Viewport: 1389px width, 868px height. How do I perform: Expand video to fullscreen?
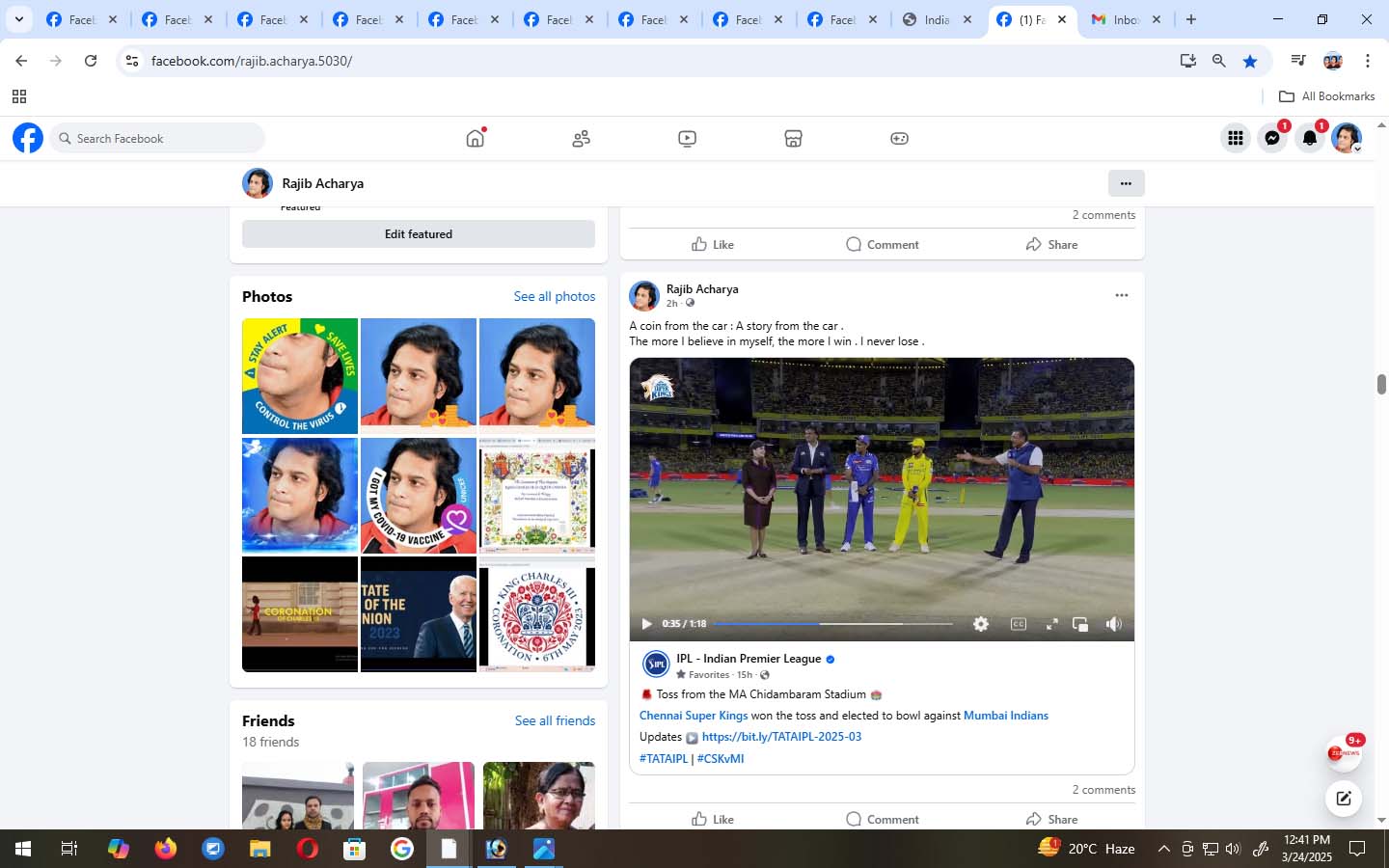[1052, 624]
